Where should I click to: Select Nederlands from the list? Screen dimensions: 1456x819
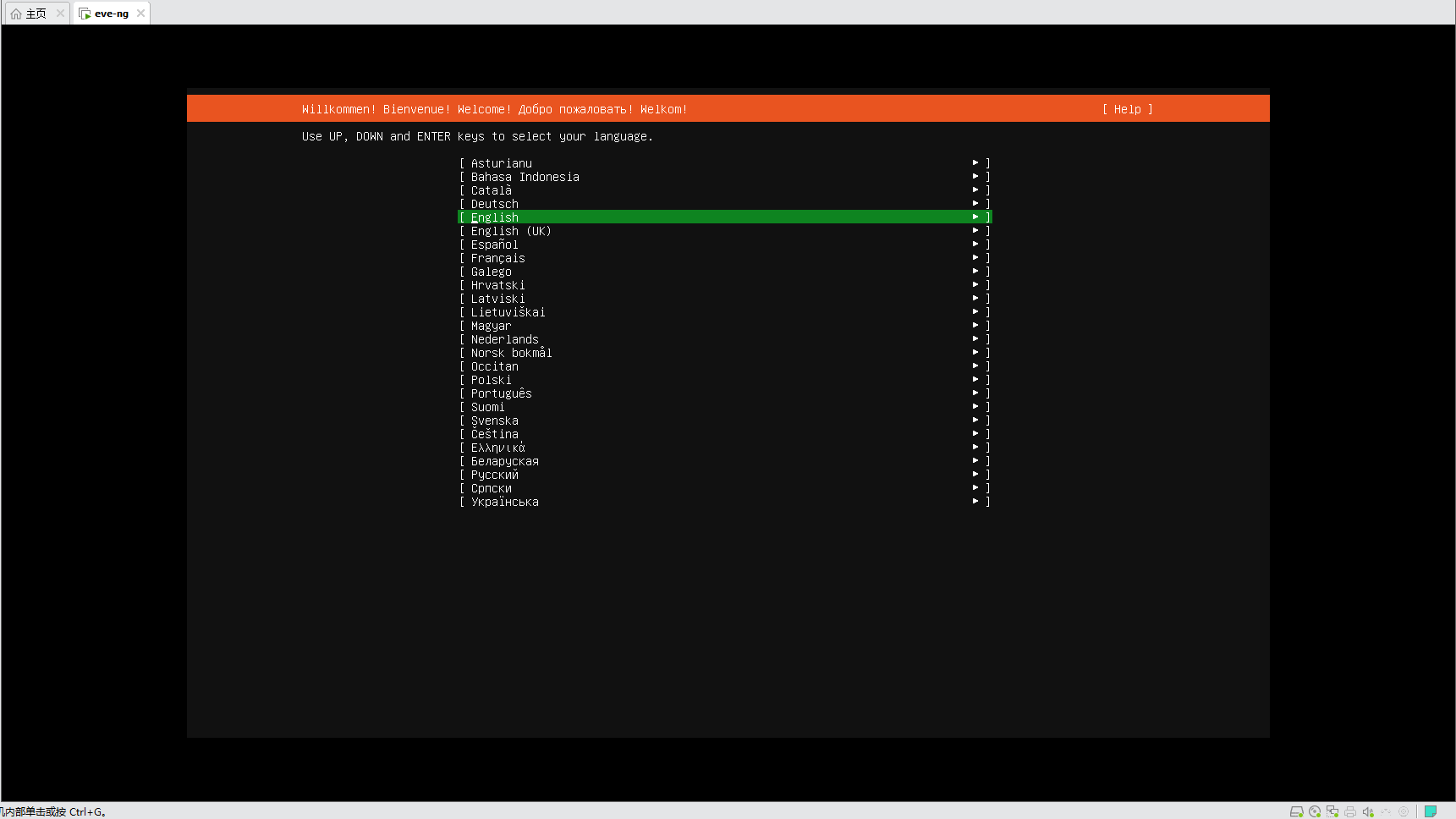[x=724, y=339]
